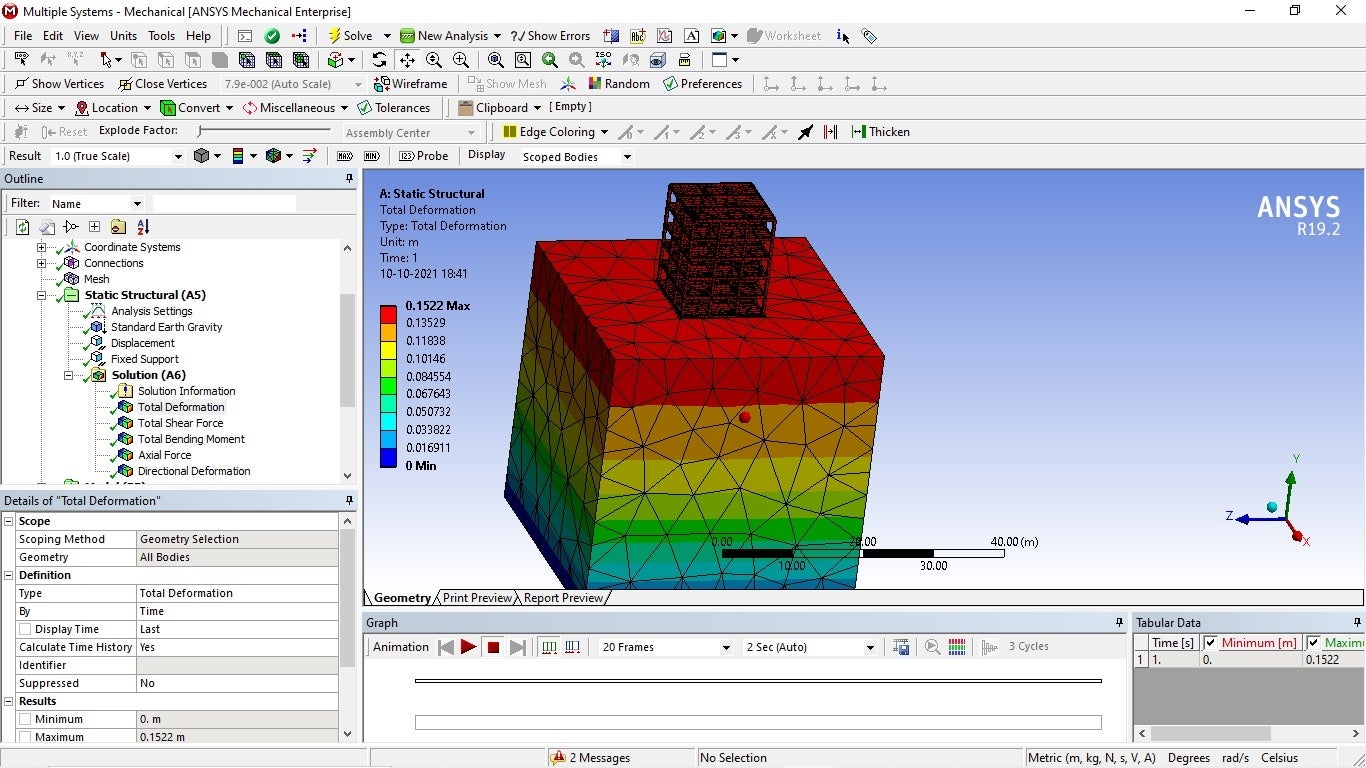The image size is (1366, 768).
Task: Open the Help menu
Action: click(199, 36)
